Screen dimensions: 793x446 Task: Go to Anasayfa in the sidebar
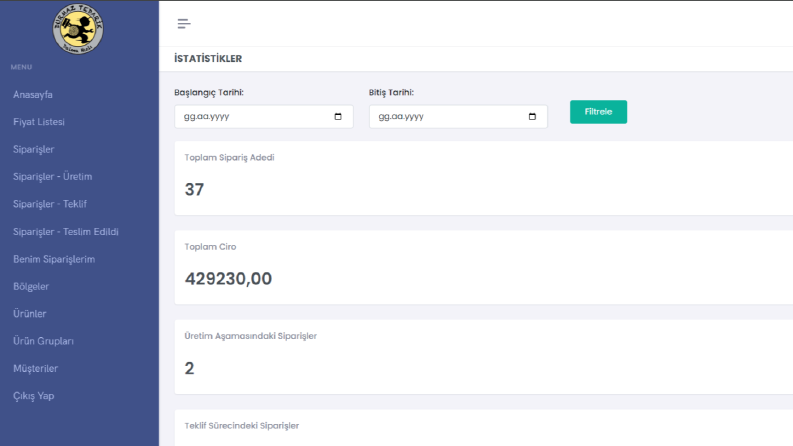(x=33, y=95)
